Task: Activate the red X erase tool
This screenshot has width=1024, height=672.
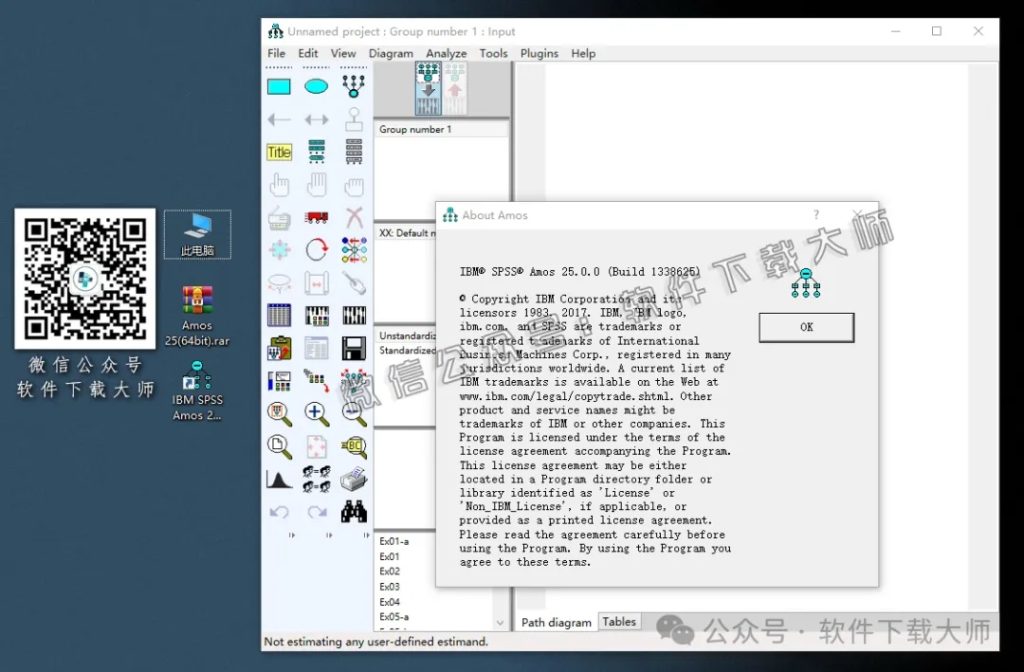Action: pos(354,217)
